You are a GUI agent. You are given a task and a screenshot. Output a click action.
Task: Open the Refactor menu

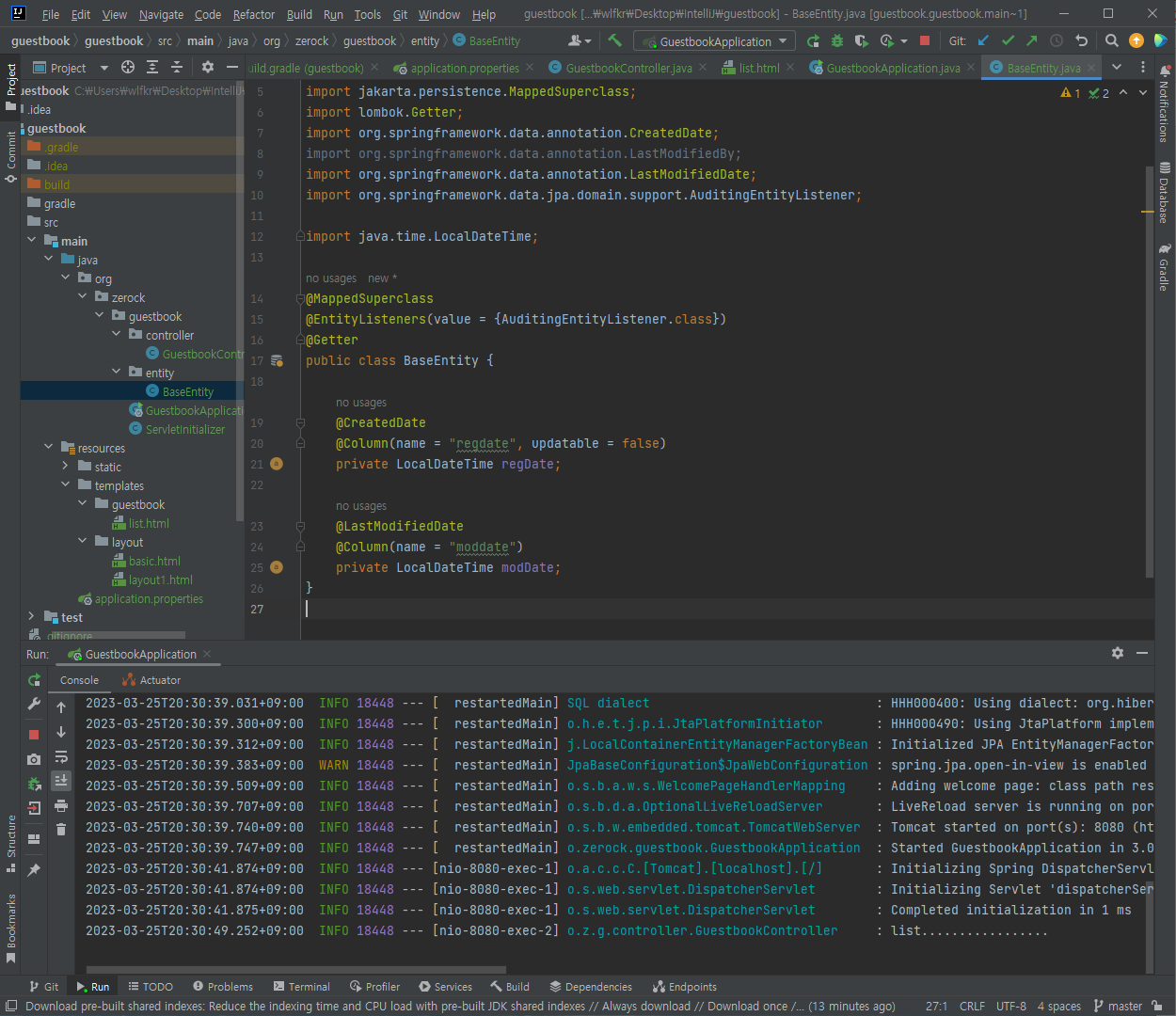point(254,14)
